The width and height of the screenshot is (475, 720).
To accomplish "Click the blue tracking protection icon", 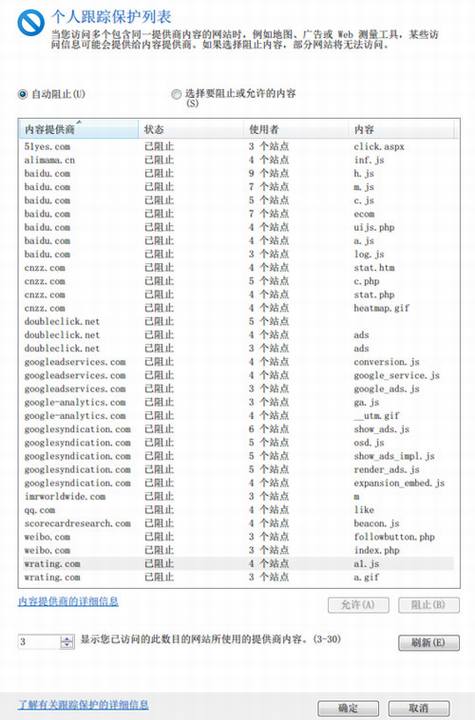I will click(x=31, y=22).
